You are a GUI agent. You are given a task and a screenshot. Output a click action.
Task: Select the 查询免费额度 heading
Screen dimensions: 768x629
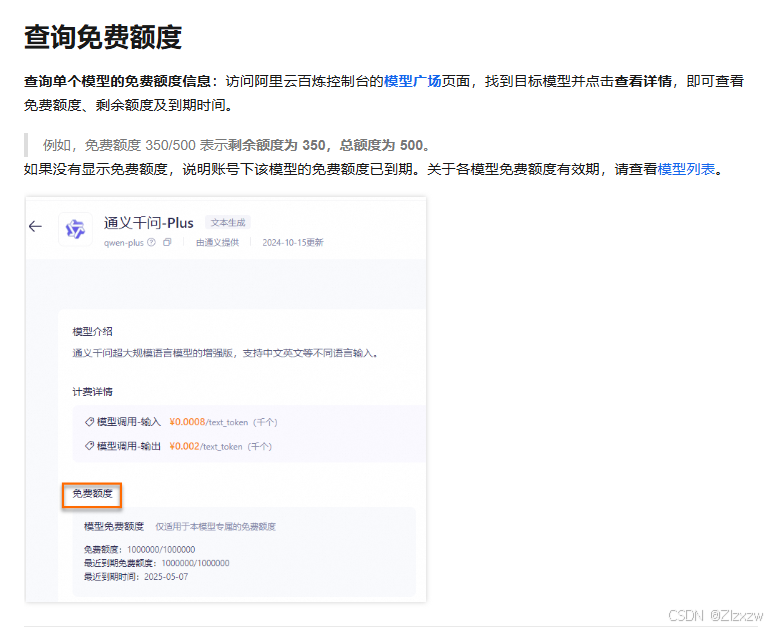(x=103, y=37)
